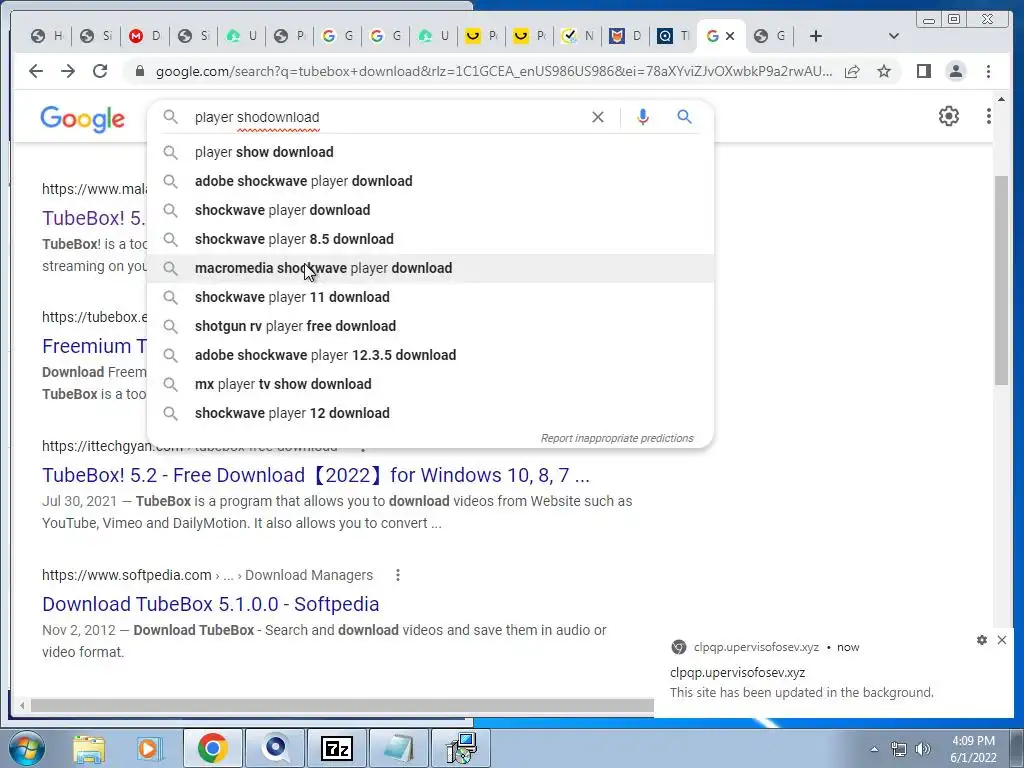Bookmark this page with the star
The height and width of the screenshot is (768, 1024).
click(884, 71)
